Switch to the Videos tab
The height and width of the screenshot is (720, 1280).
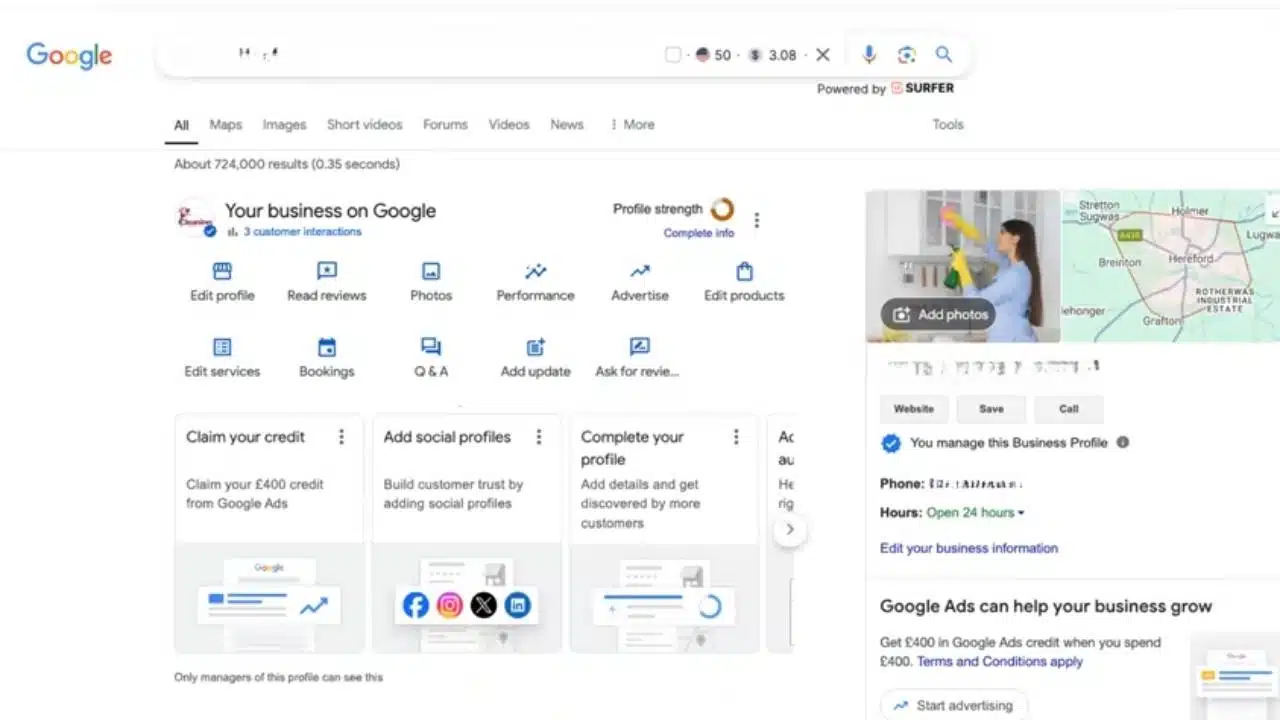point(509,125)
